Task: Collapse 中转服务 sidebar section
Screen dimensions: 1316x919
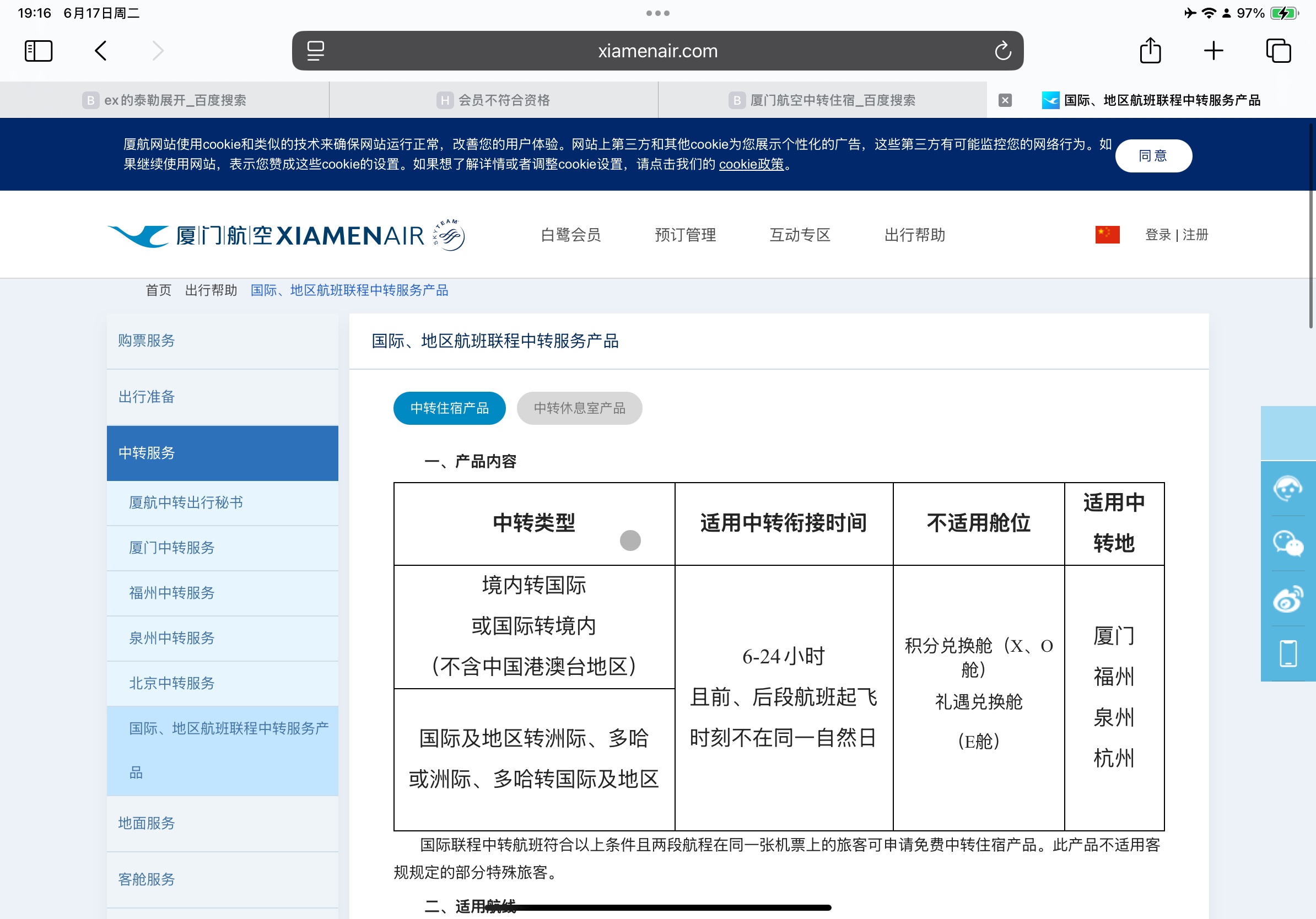Action: pyautogui.click(x=223, y=453)
